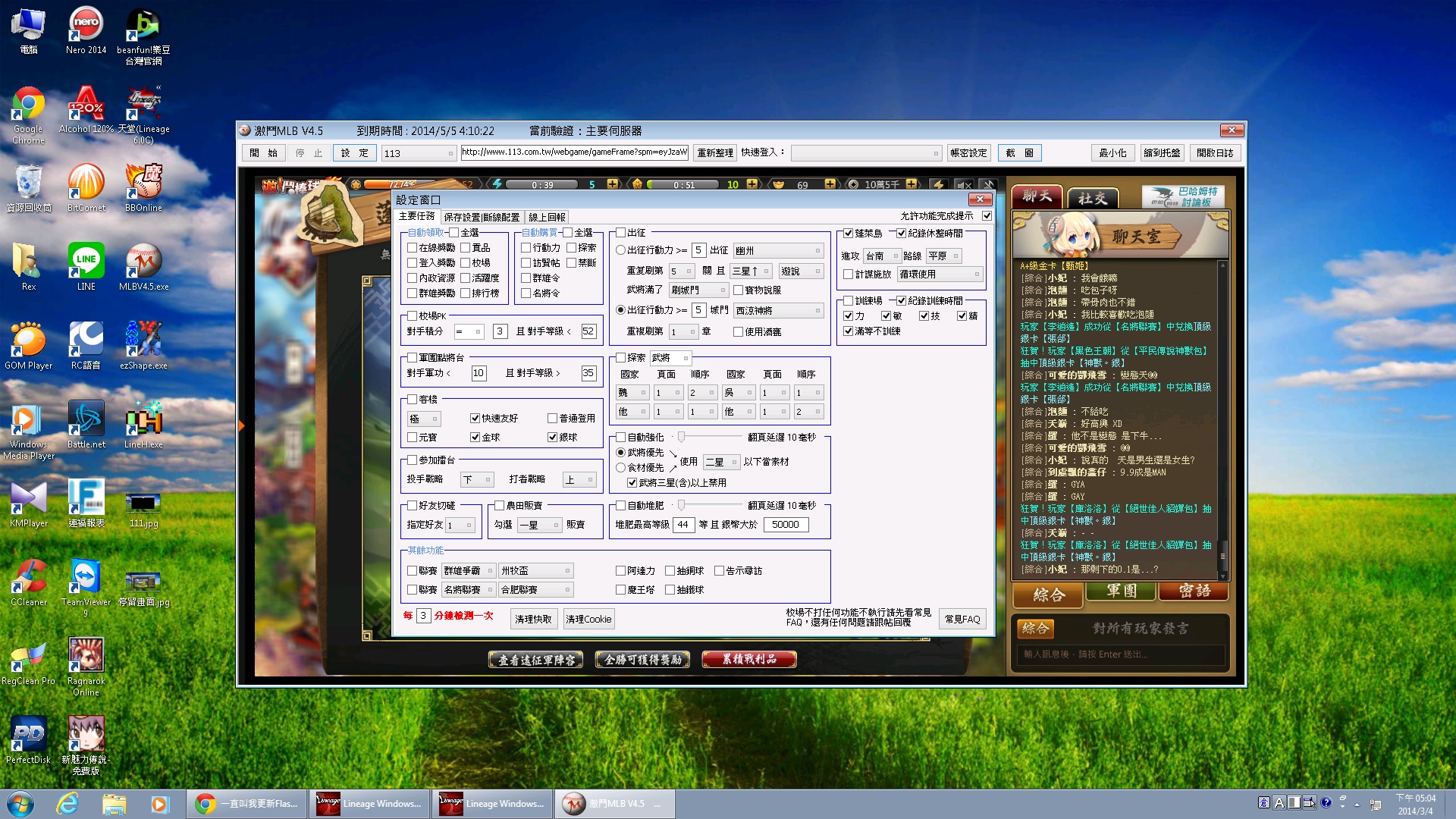Open the BitComet desktop icon
This screenshot has height=819, width=1456.
pos(86,188)
